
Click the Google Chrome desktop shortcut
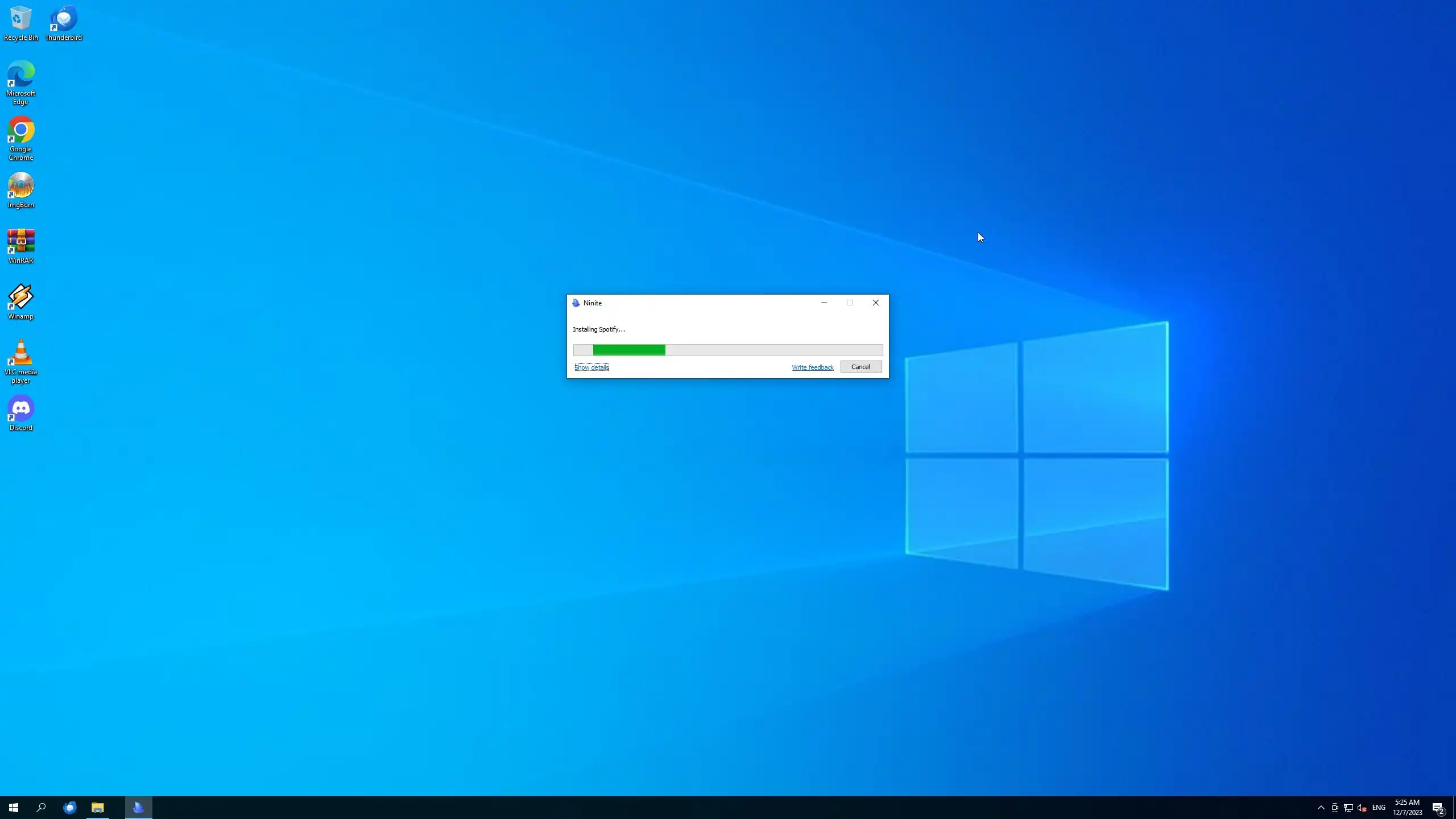20,138
